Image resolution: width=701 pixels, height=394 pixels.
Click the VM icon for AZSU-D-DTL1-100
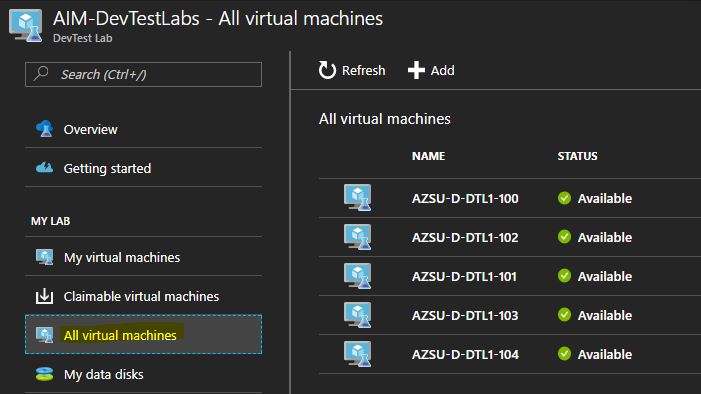358,198
